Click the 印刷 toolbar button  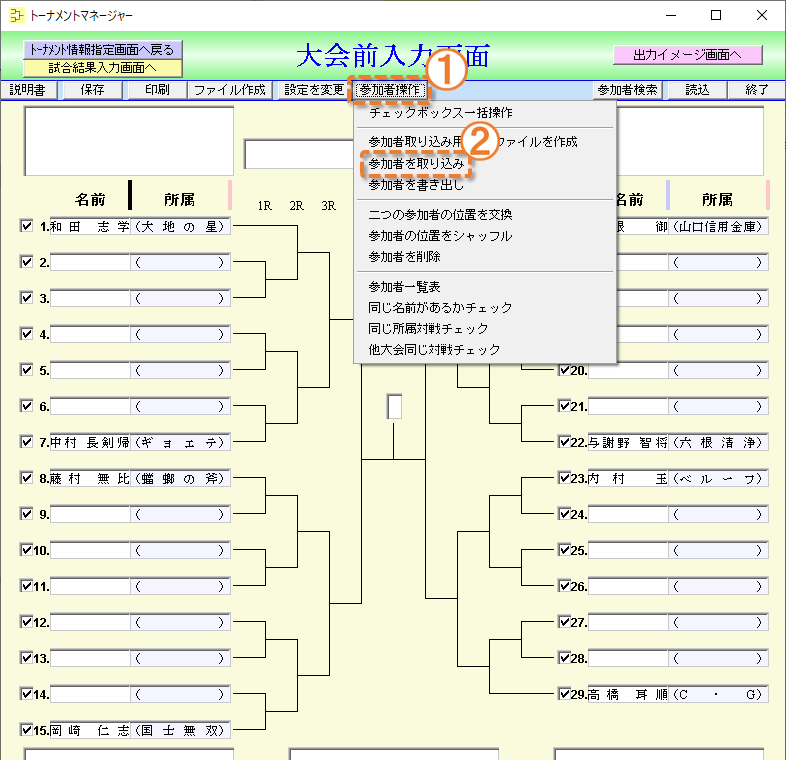[x=157, y=90]
